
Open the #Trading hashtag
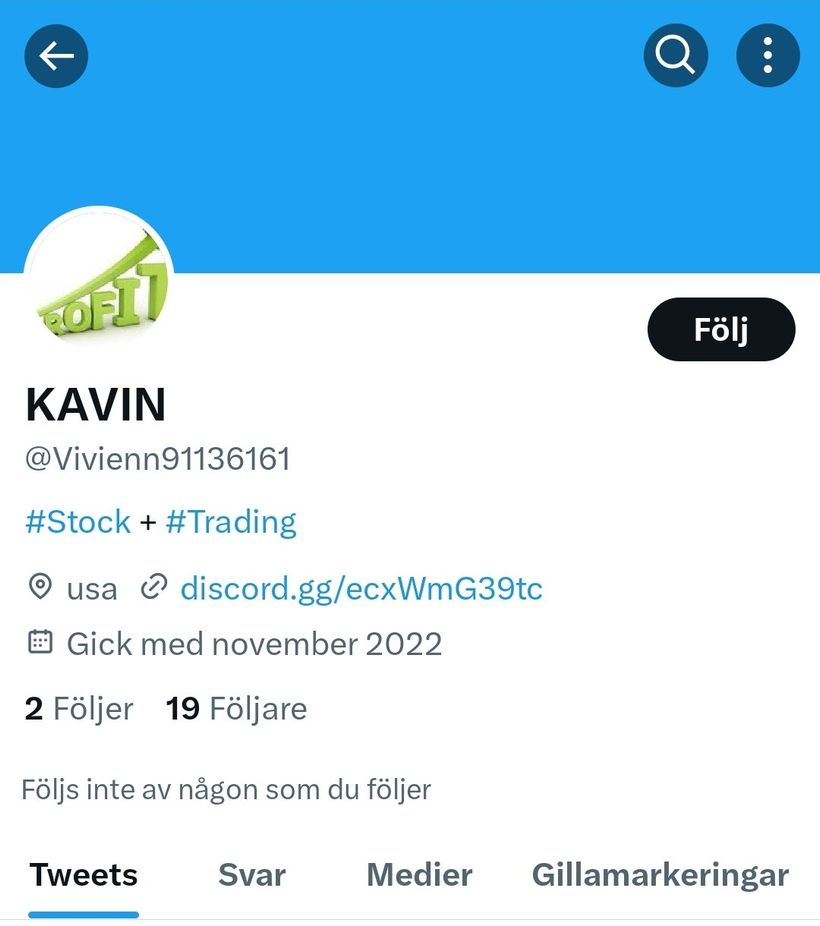pos(231,522)
